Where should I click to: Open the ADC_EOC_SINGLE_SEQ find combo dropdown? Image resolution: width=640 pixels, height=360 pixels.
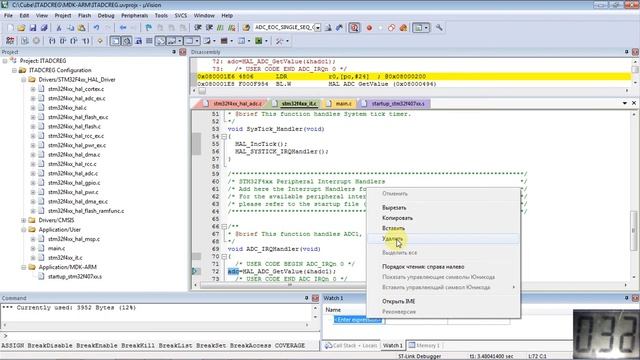tap(318, 28)
